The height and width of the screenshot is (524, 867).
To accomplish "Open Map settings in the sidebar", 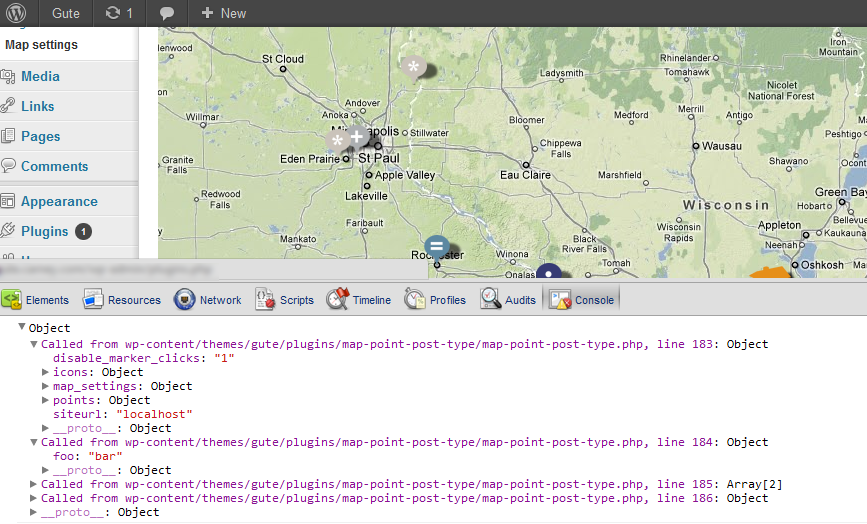I will (x=41, y=45).
